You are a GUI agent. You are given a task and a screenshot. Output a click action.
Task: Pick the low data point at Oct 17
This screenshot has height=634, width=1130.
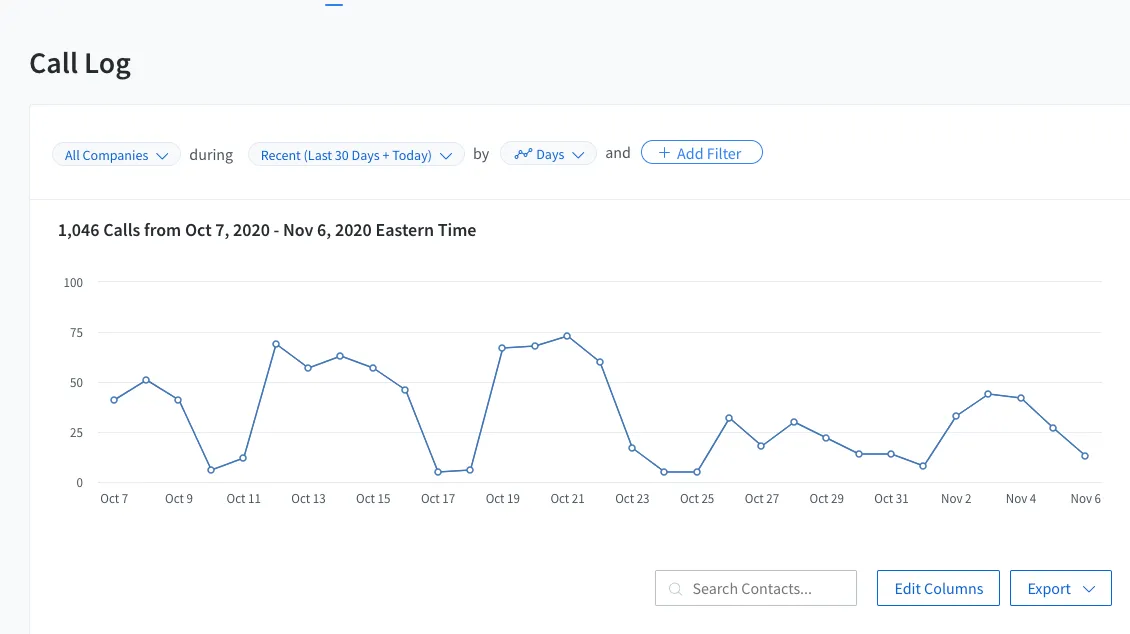pyautogui.click(x=438, y=472)
